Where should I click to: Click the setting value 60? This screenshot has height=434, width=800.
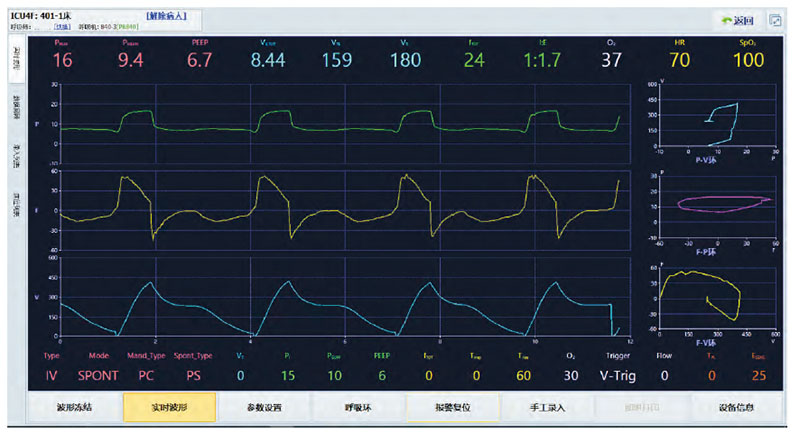click(523, 376)
